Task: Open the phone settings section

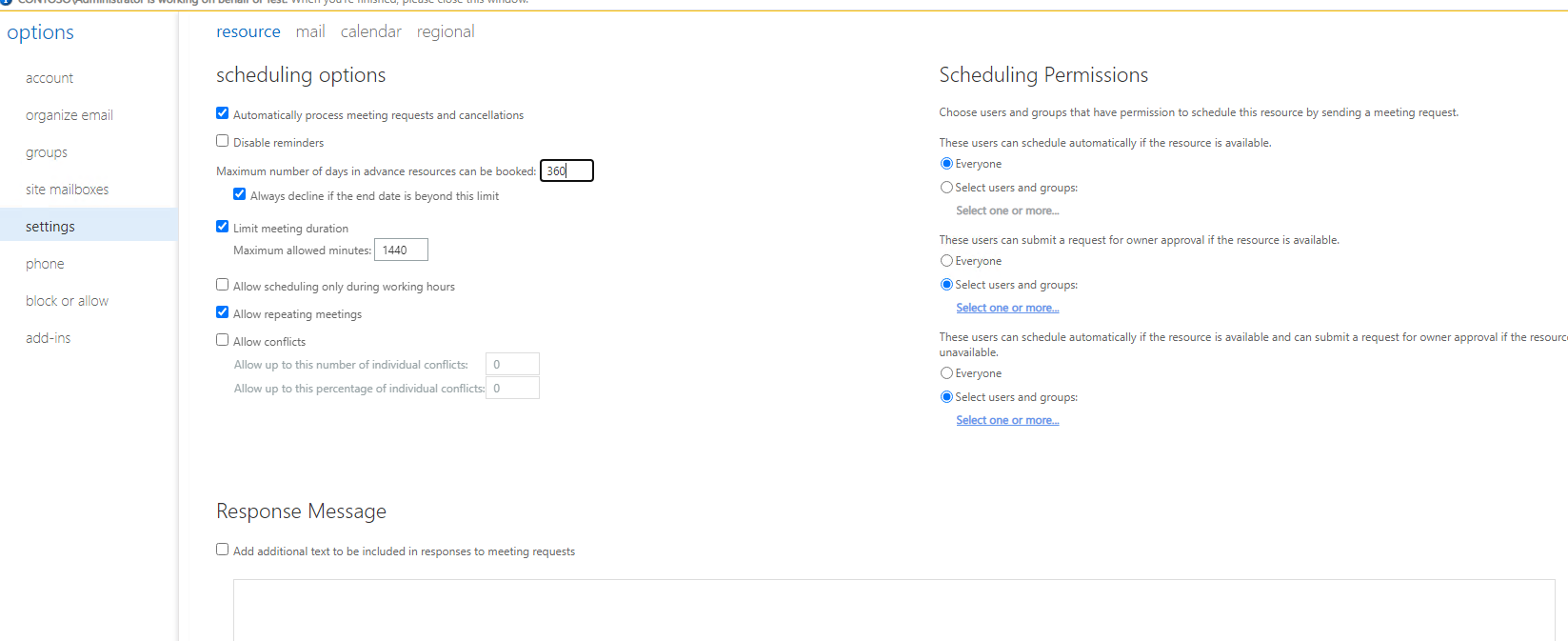Action: click(x=44, y=263)
